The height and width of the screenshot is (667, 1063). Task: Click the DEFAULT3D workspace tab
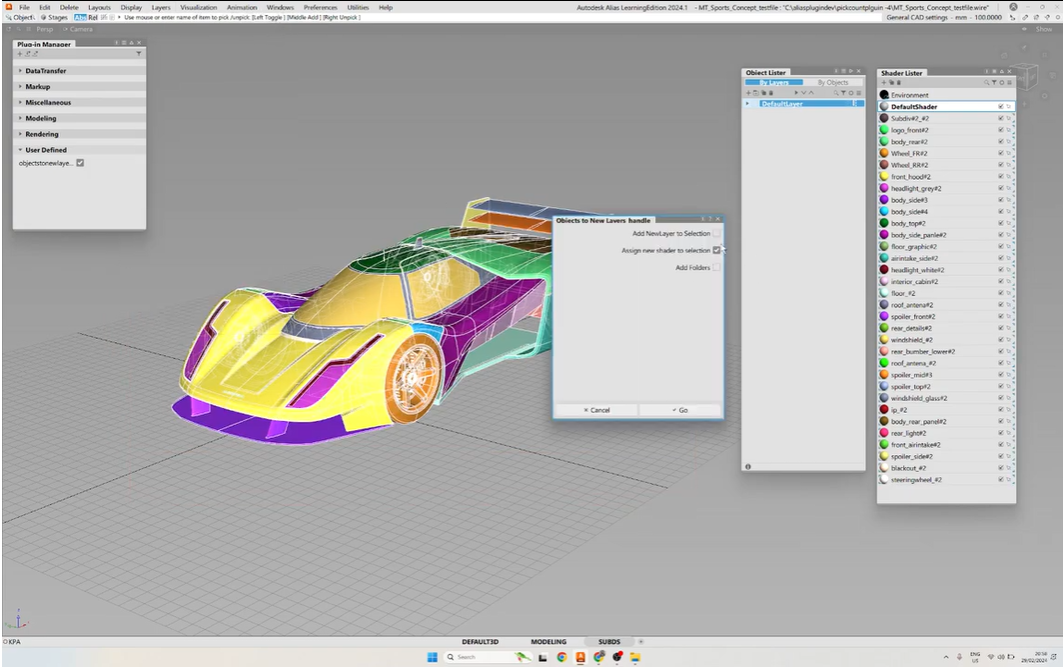480,641
